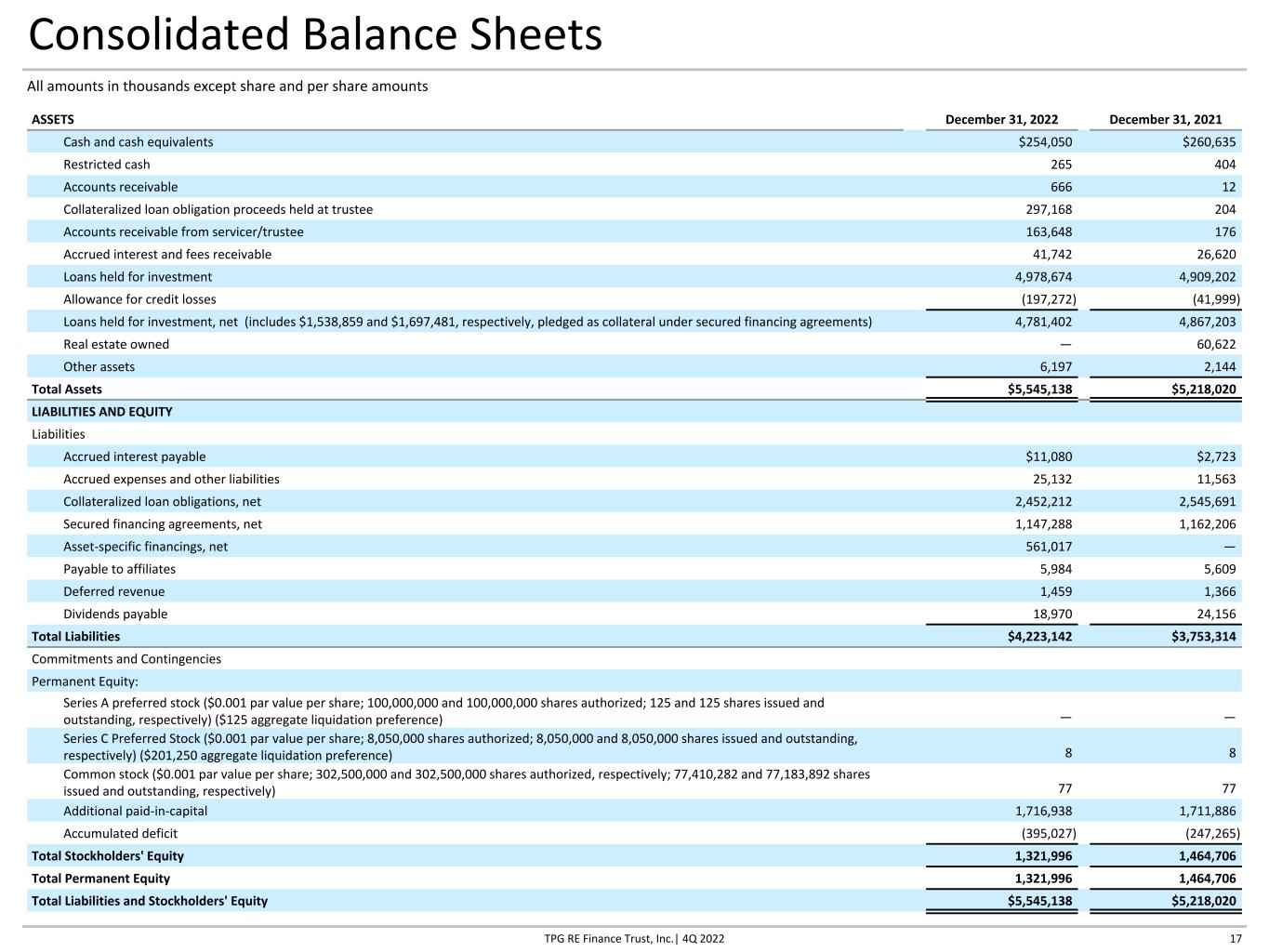The image size is (1269, 952).
Task: Click the Asset-specific financings, net value 561,017
Action: [x=1049, y=547]
